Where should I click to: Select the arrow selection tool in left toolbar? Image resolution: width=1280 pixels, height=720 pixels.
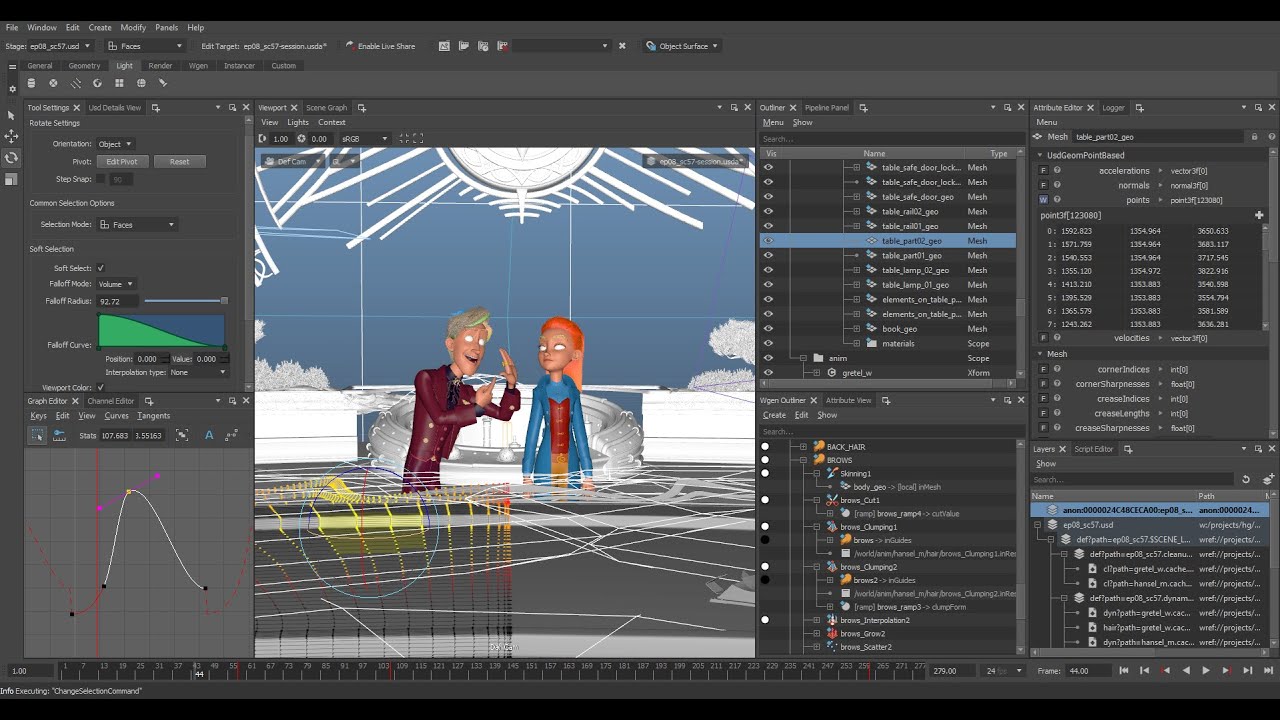pyautogui.click(x=11, y=114)
